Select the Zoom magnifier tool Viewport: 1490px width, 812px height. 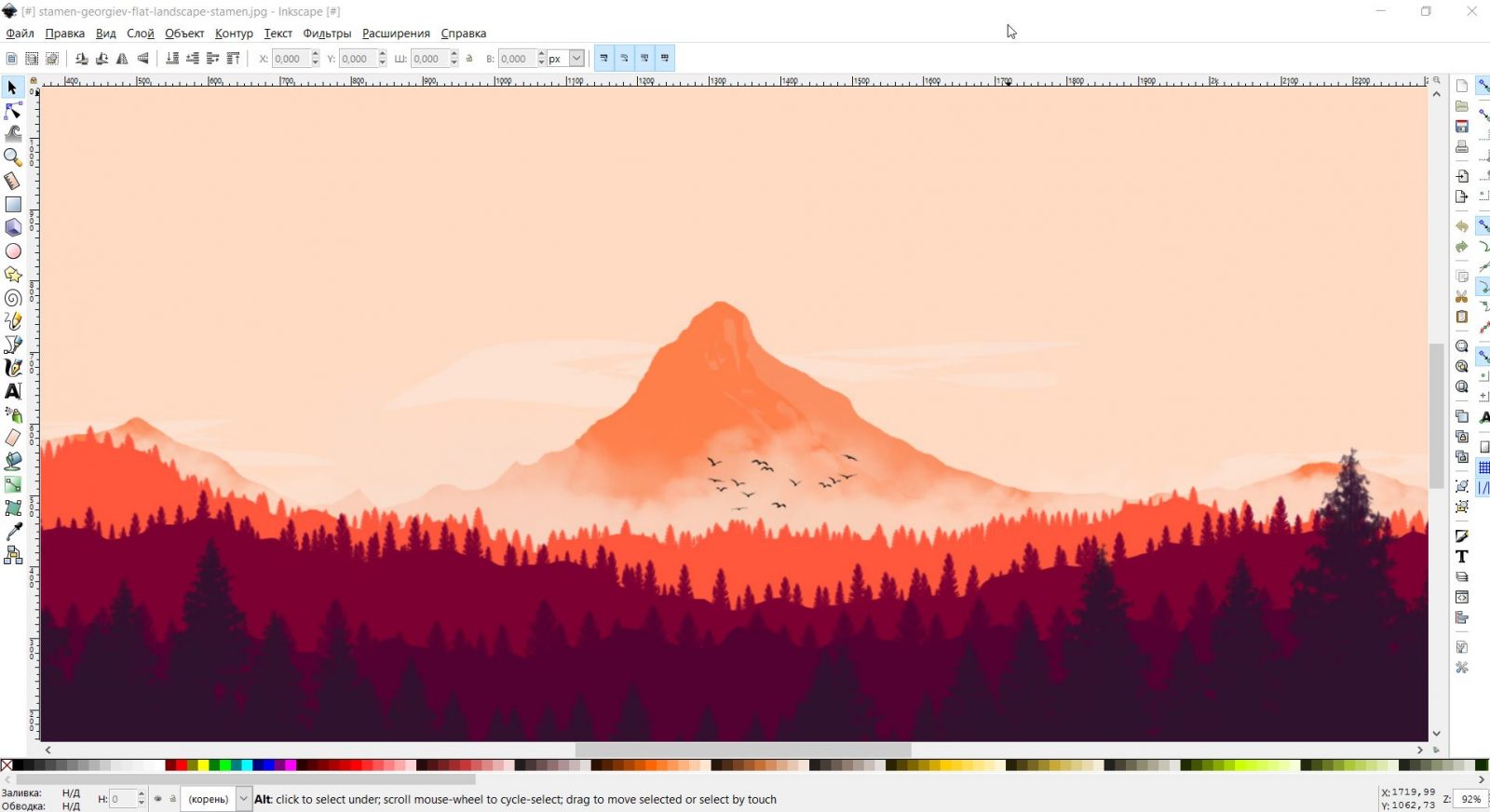coord(13,157)
